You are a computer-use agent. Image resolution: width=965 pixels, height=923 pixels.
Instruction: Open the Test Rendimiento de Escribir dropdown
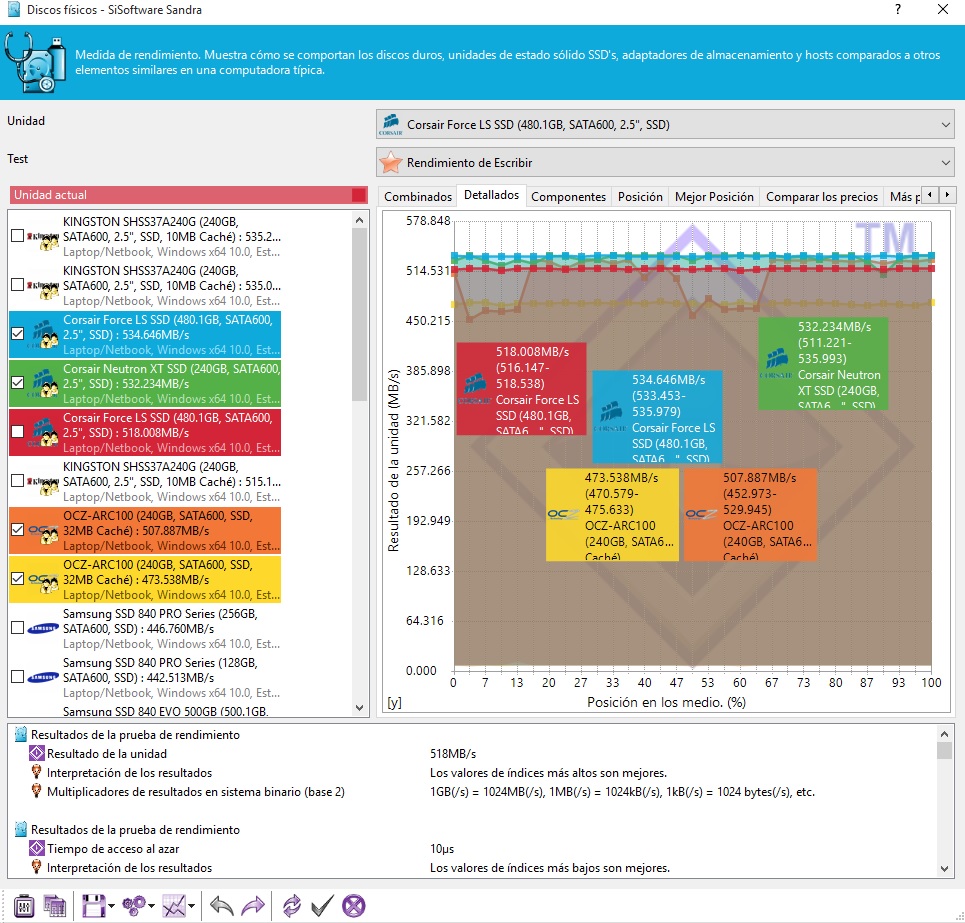pyautogui.click(x=665, y=162)
